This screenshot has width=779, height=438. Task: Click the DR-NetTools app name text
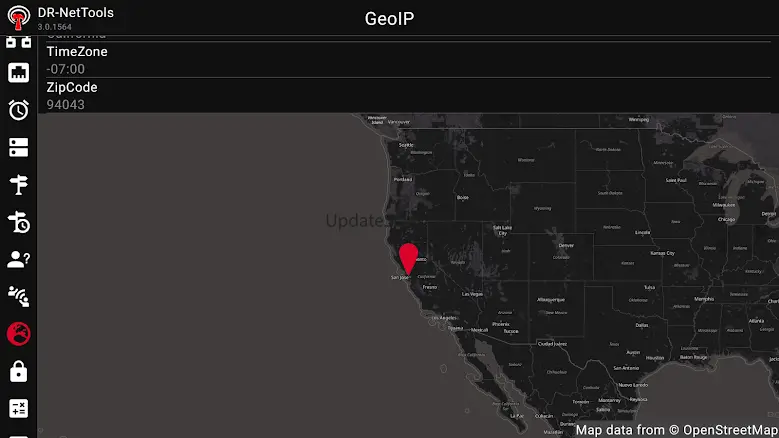coord(76,12)
